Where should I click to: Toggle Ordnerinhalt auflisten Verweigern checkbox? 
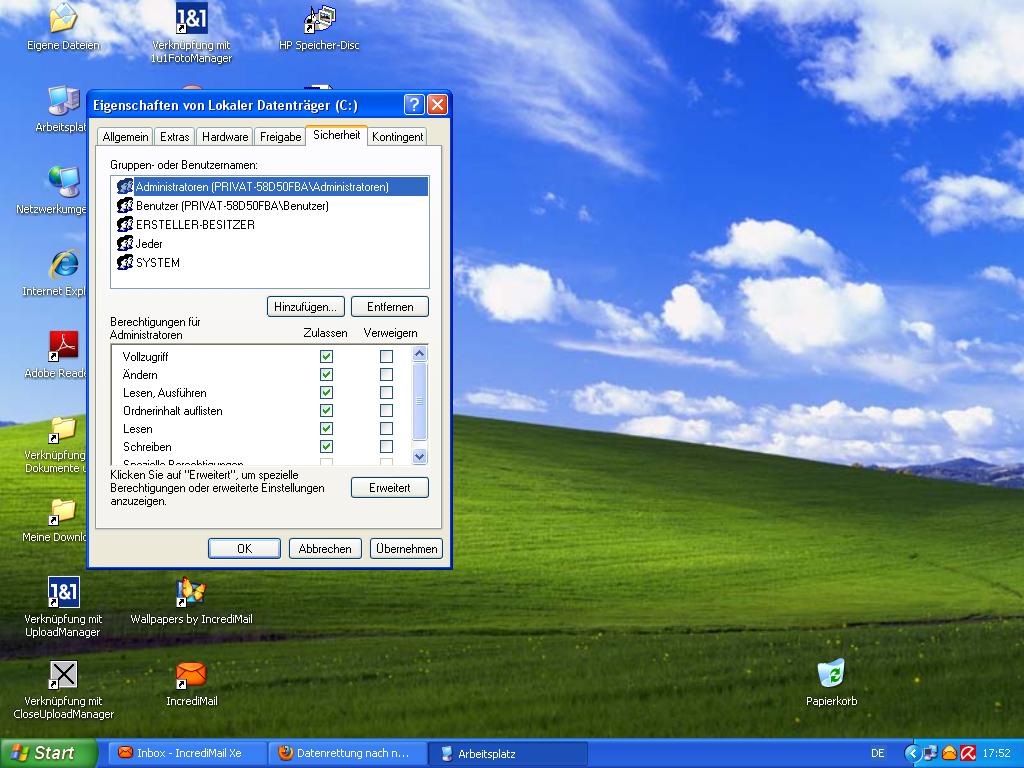click(x=387, y=411)
